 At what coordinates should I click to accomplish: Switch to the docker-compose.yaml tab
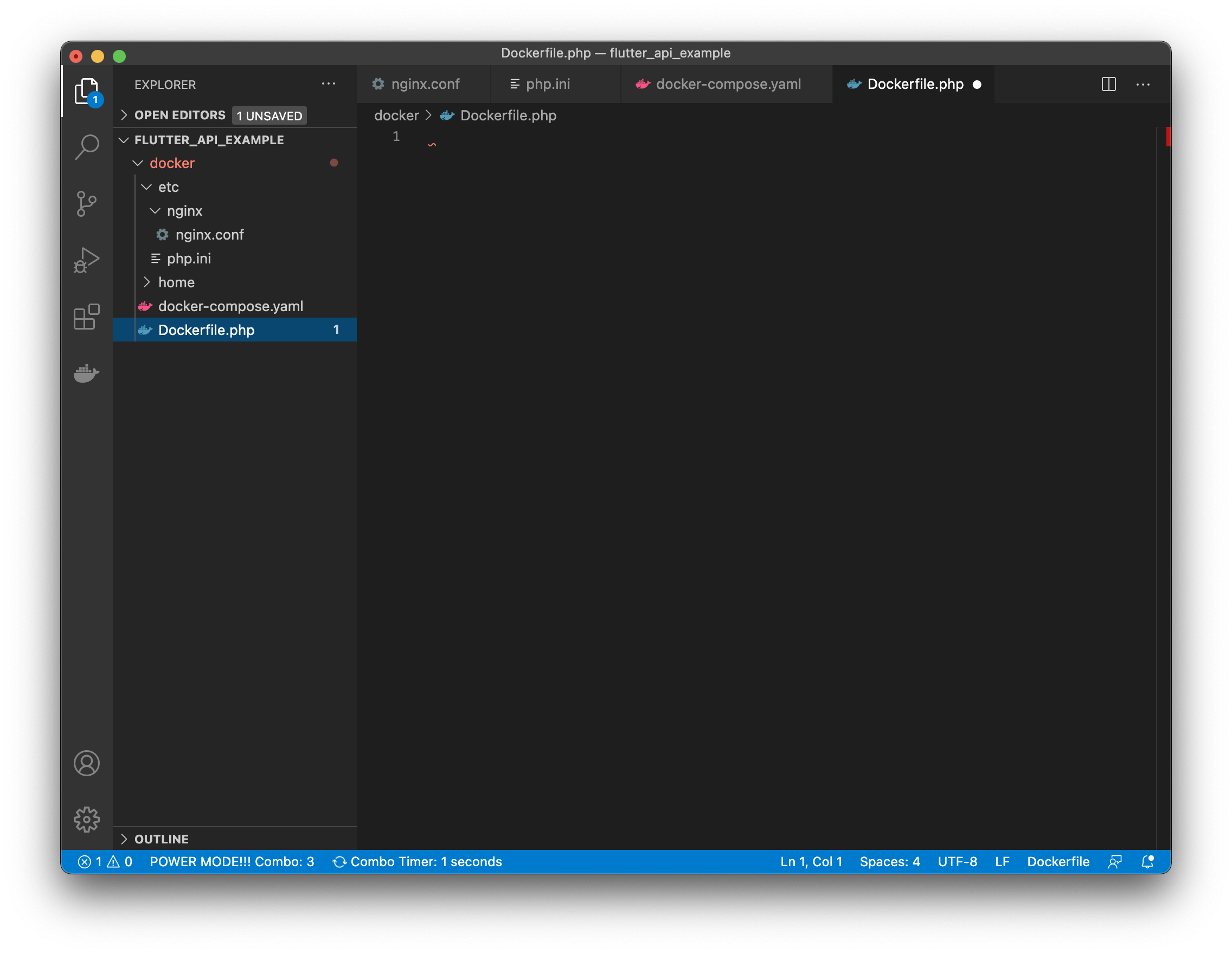pyautogui.click(x=728, y=85)
